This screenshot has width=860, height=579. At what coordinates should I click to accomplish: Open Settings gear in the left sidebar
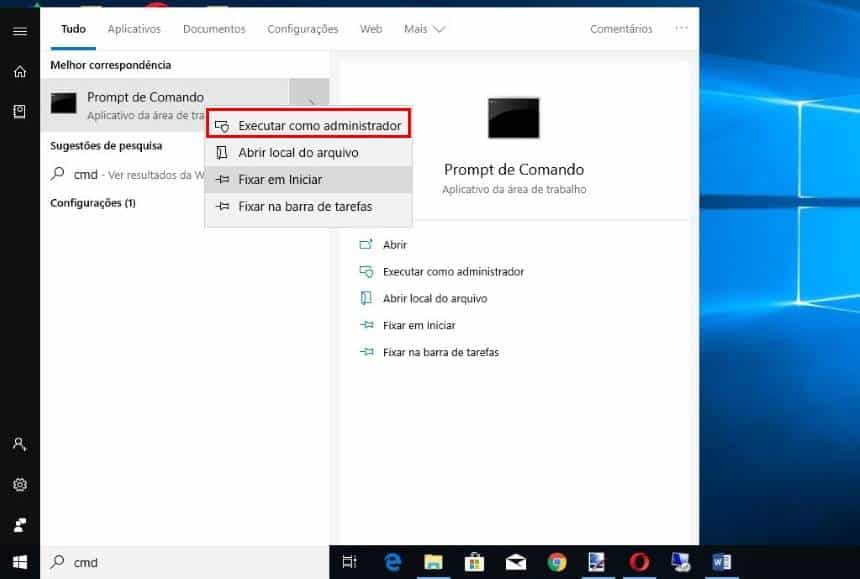pyautogui.click(x=20, y=485)
